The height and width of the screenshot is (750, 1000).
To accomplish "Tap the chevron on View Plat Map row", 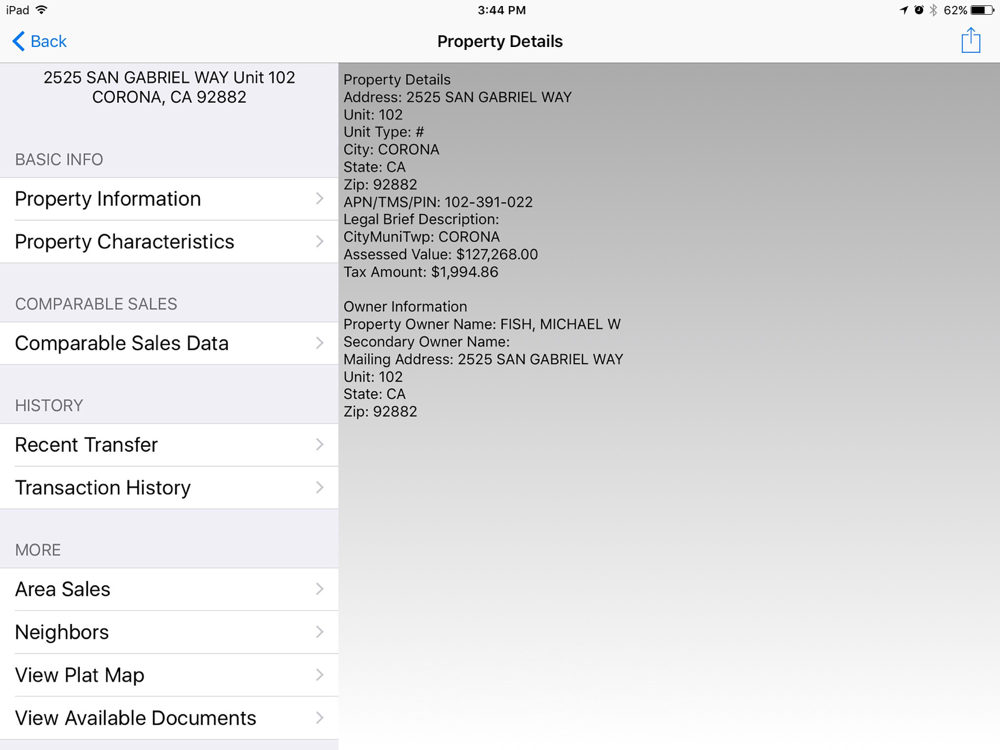I will (x=320, y=675).
